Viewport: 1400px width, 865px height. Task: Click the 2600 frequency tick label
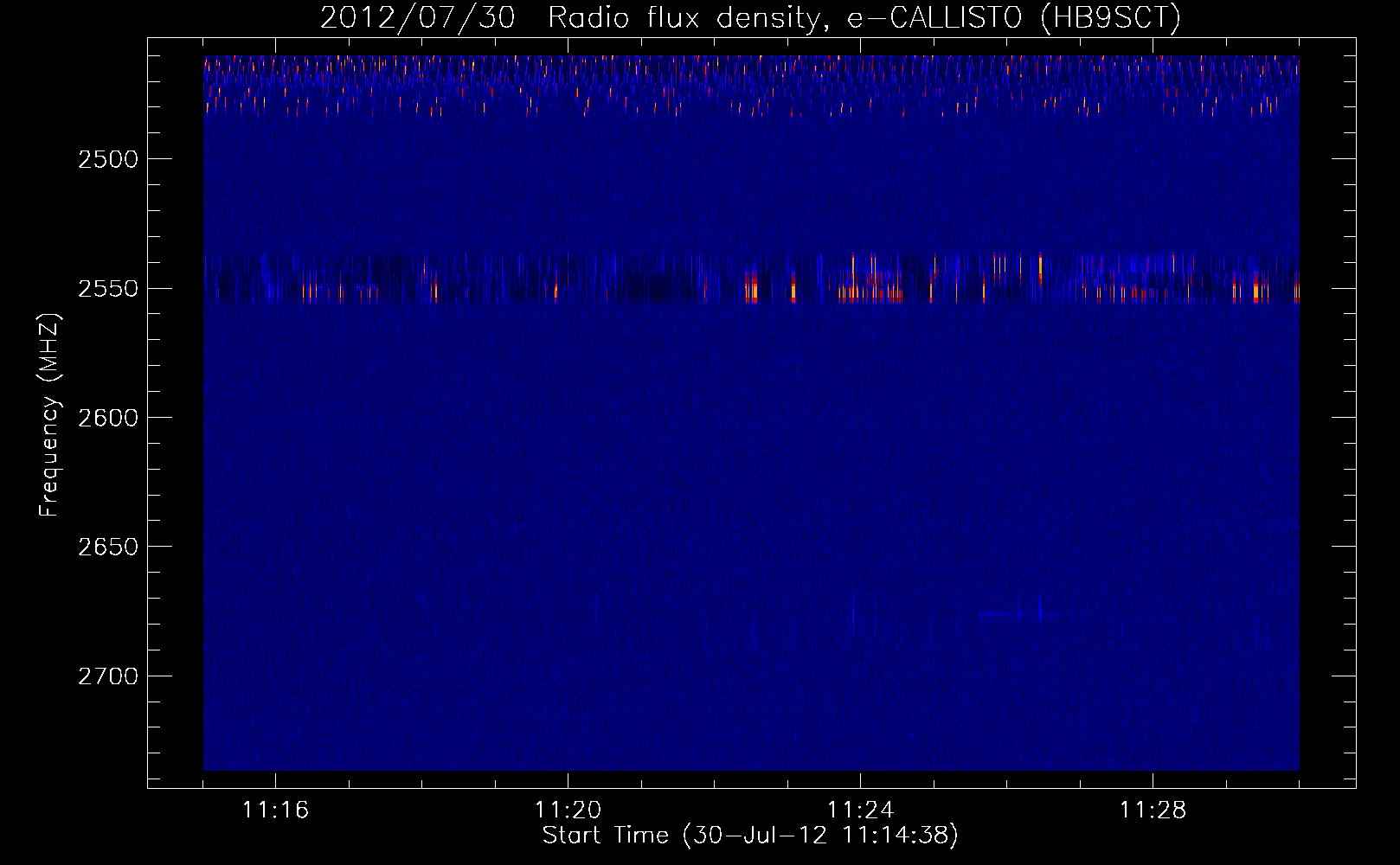(108, 418)
